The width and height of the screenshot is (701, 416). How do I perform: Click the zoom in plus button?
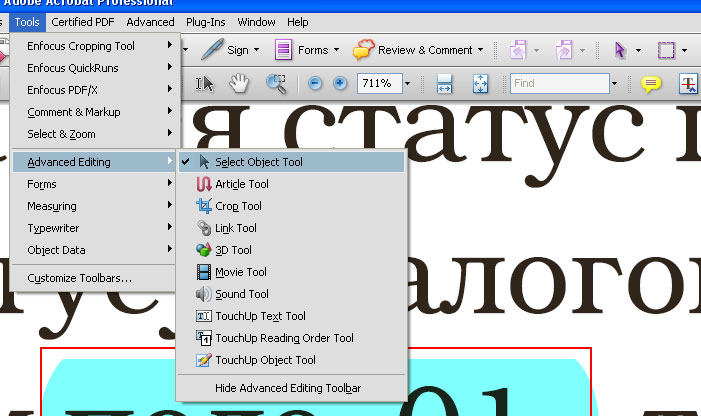(x=340, y=83)
